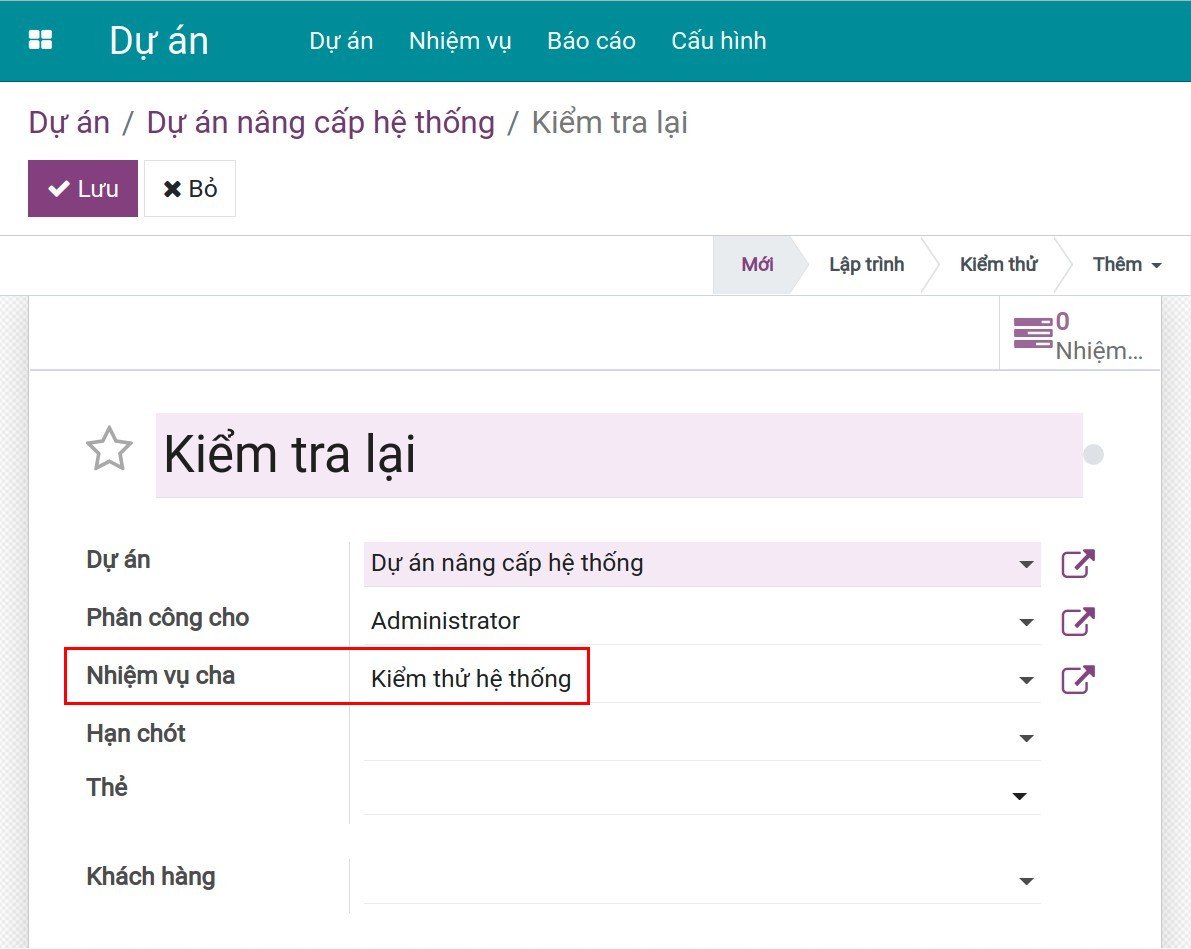Image resolution: width=1191 pixels, height=949 pixels.
Task: Open the main apps menu grid icon
Action: coord(40,40)
